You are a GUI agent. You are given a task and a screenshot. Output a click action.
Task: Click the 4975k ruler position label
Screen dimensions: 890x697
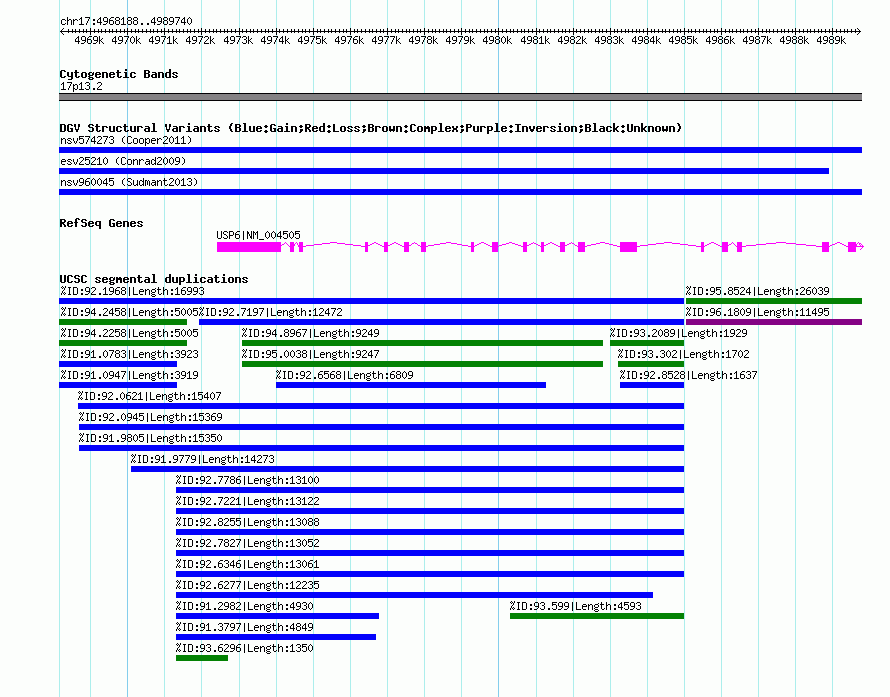(312, 40)
